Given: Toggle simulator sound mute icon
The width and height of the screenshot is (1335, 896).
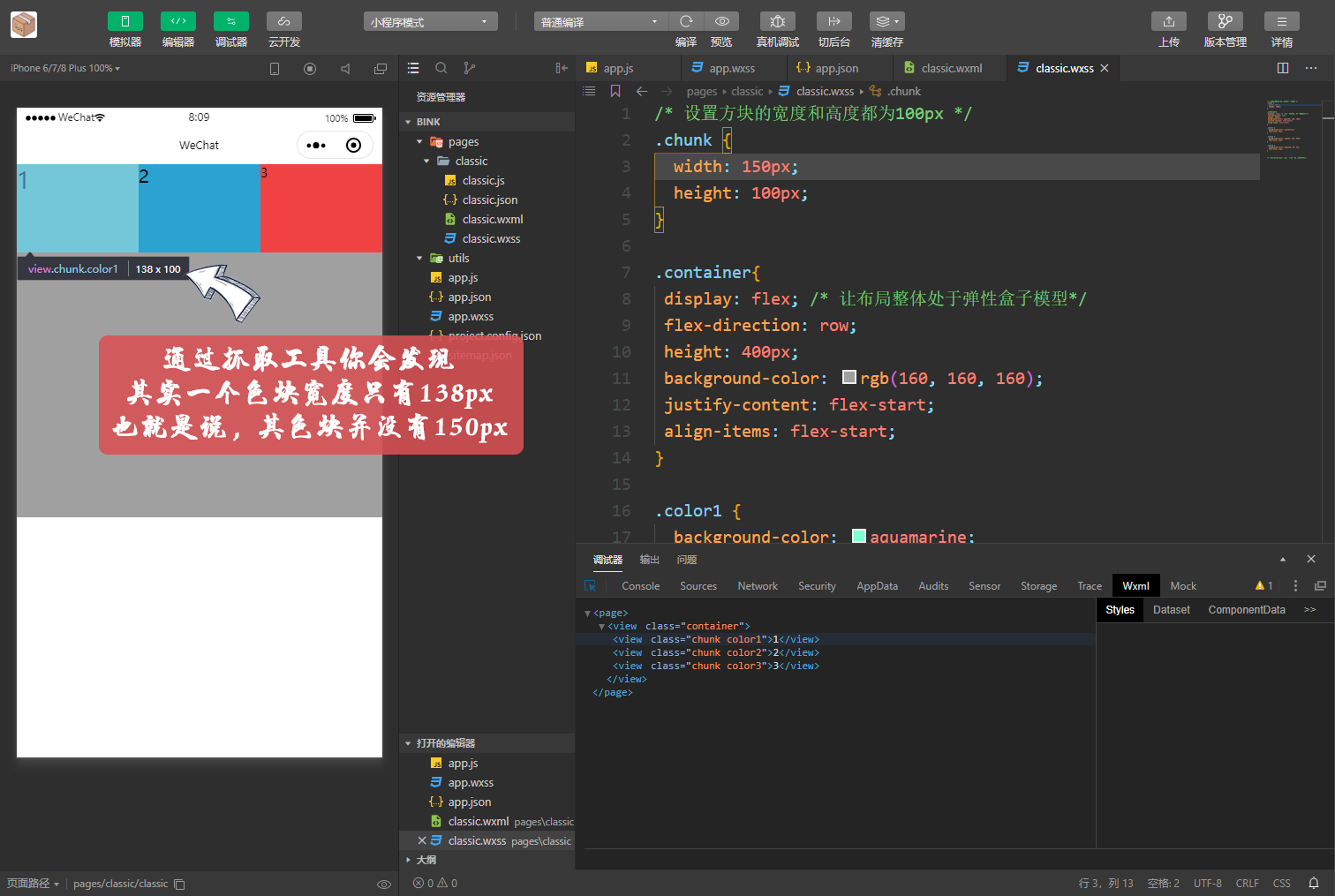Looking at the screenshot, I should [x=345, y=69].
